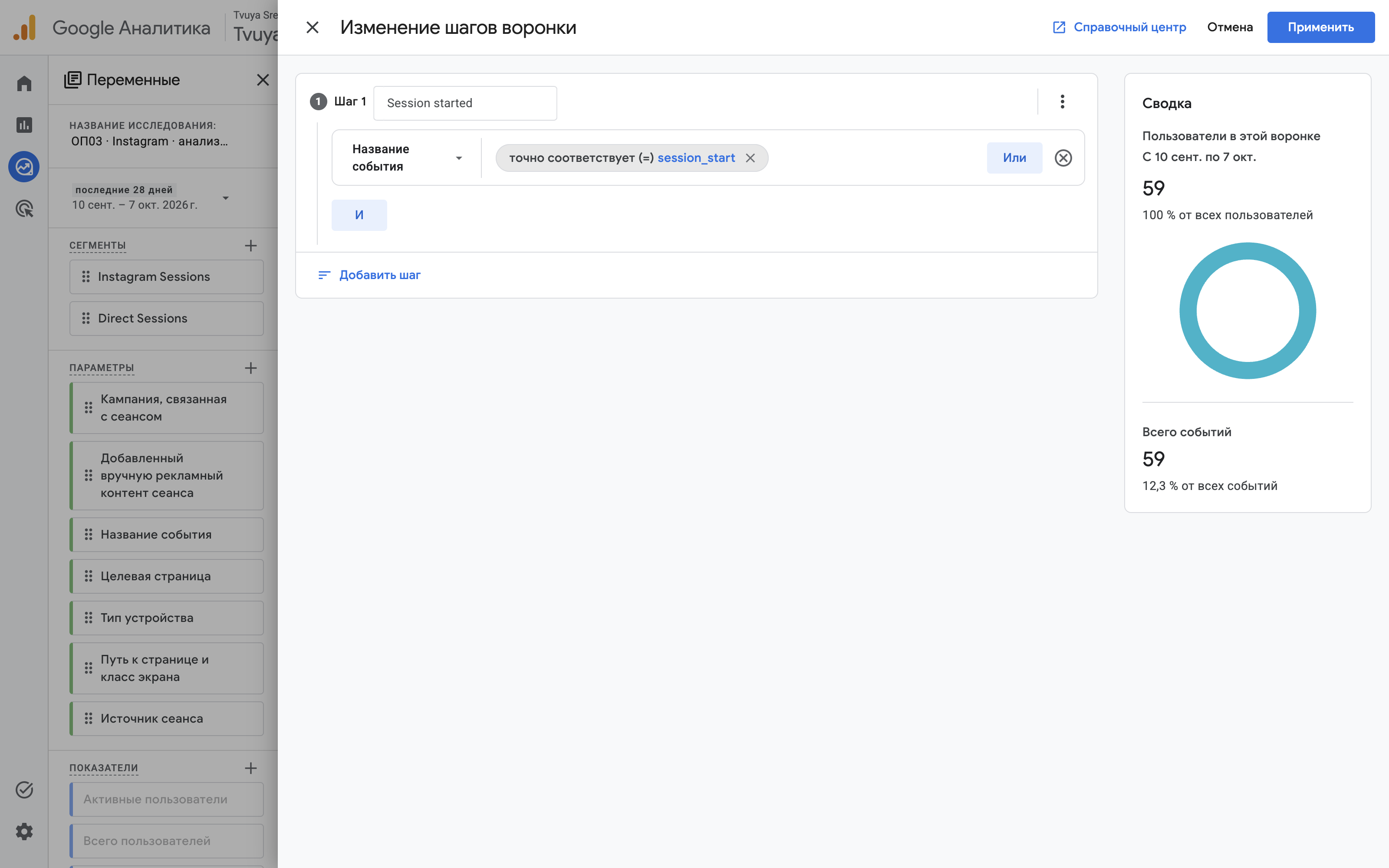The height and width of the screenshot is (868, 1389).
Task: Add an И condition group
Action: click(x=359, y=215)
